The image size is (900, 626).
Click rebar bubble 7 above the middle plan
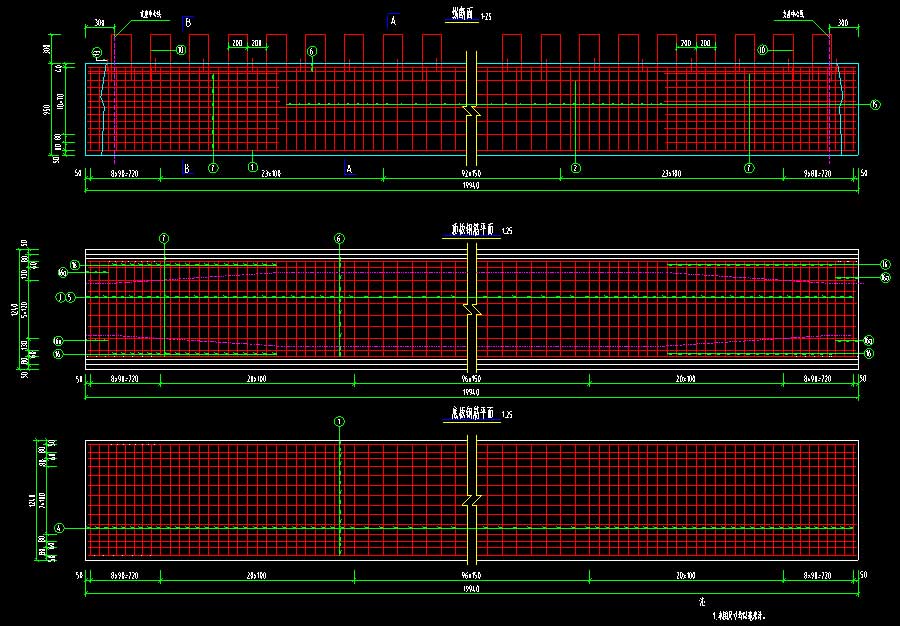pos(164,238)
